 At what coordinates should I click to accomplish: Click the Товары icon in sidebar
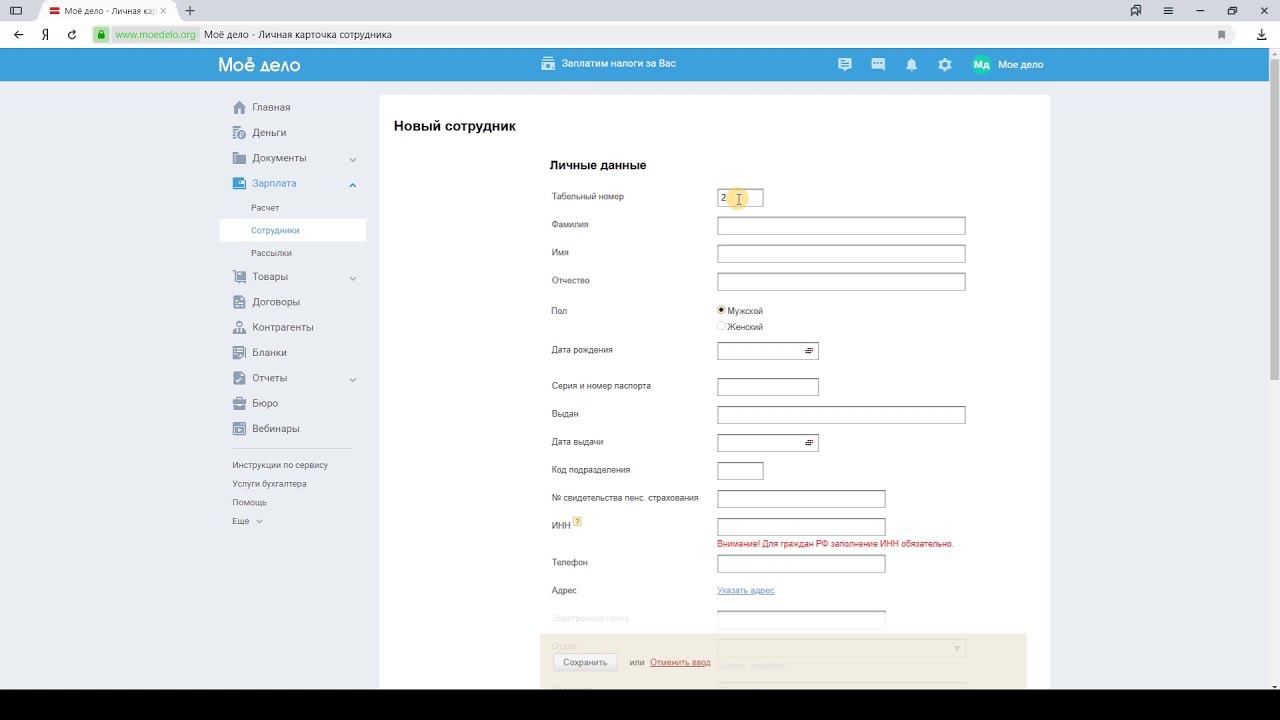tap(239, 276)
